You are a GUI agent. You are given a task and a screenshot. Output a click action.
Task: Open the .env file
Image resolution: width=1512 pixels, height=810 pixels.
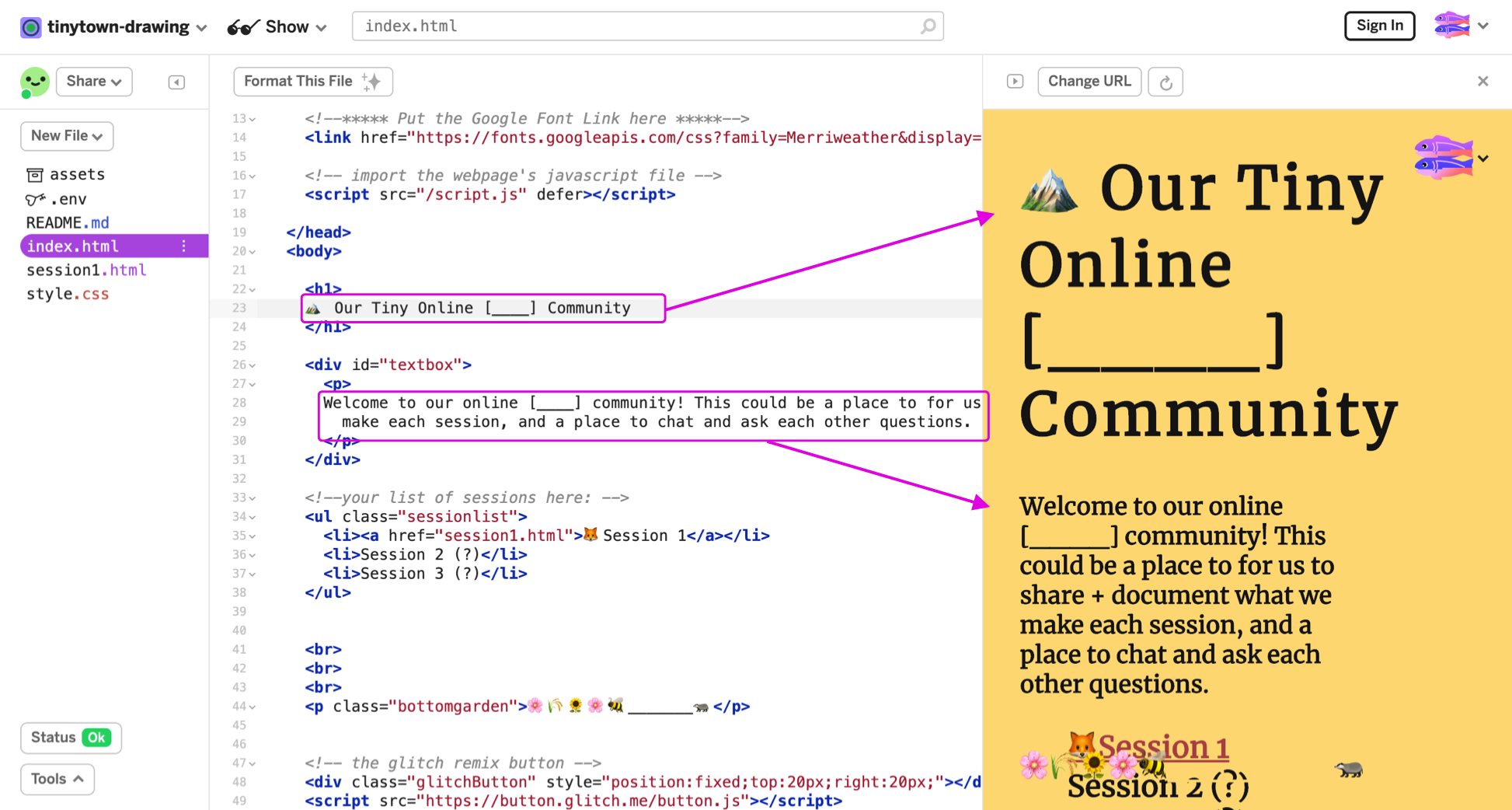pos(68,199)
